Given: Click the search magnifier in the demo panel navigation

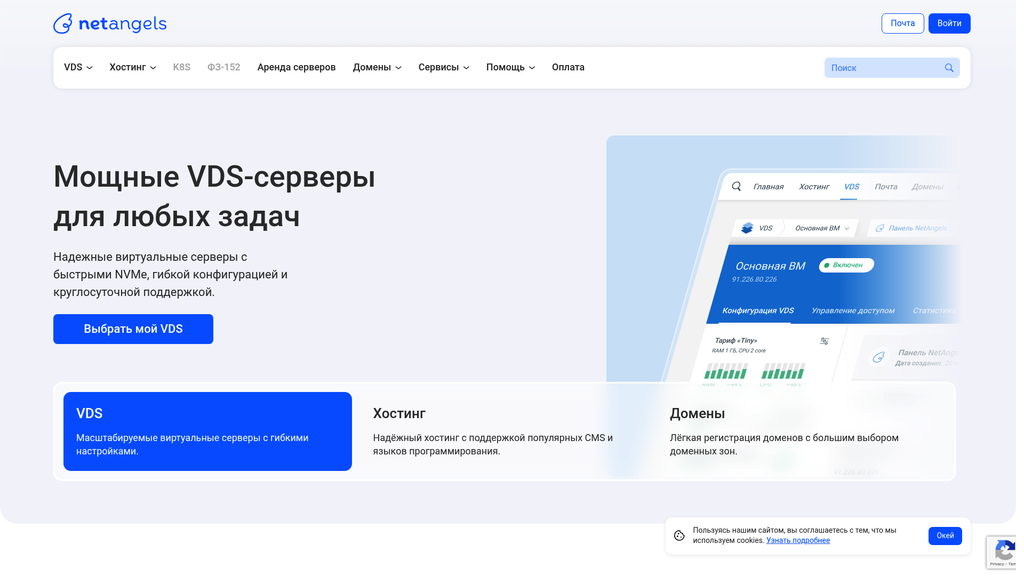Looking at the screenshot, I should [736, 186].
